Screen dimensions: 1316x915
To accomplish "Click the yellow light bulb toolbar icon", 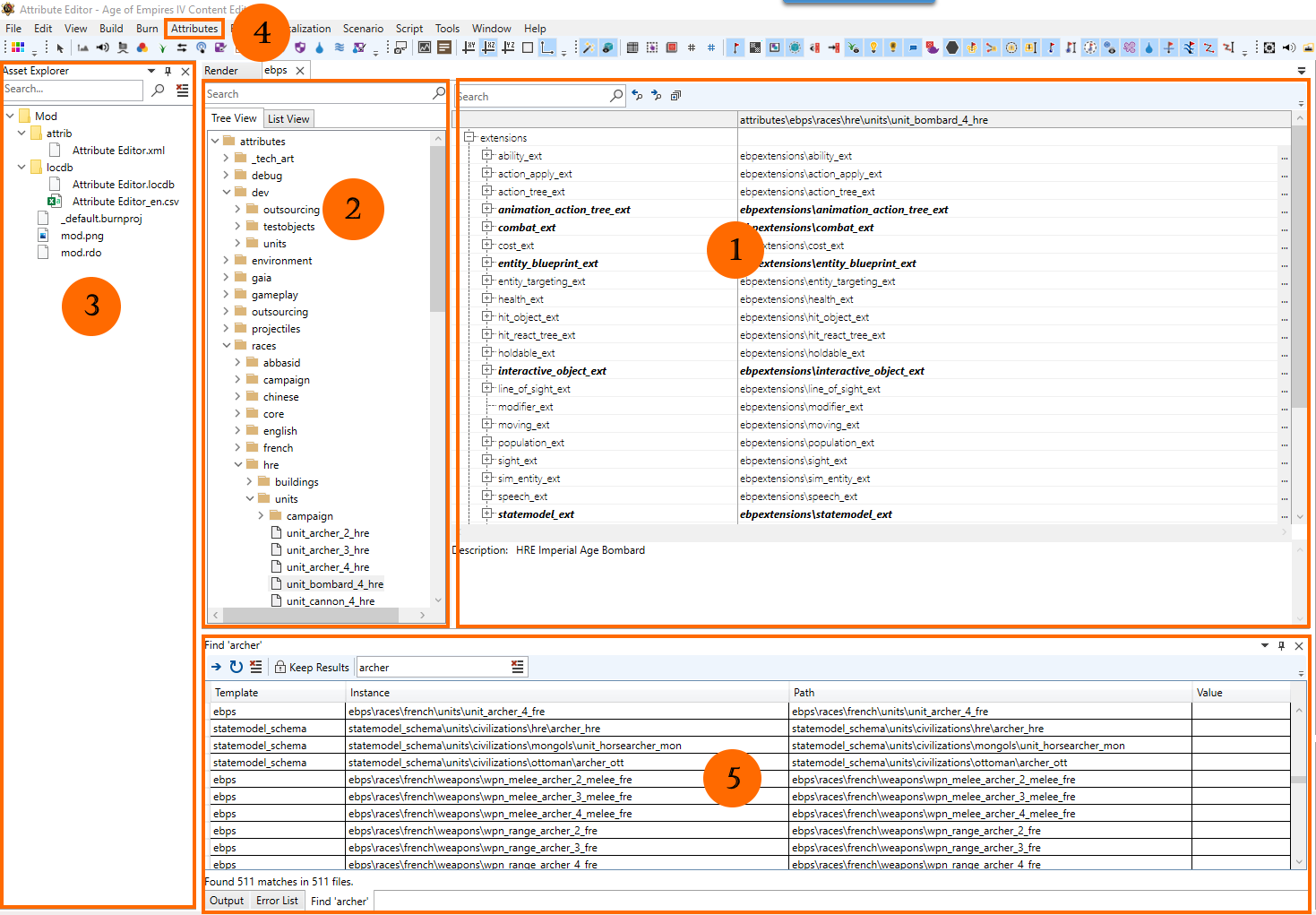I will (873, 47).
